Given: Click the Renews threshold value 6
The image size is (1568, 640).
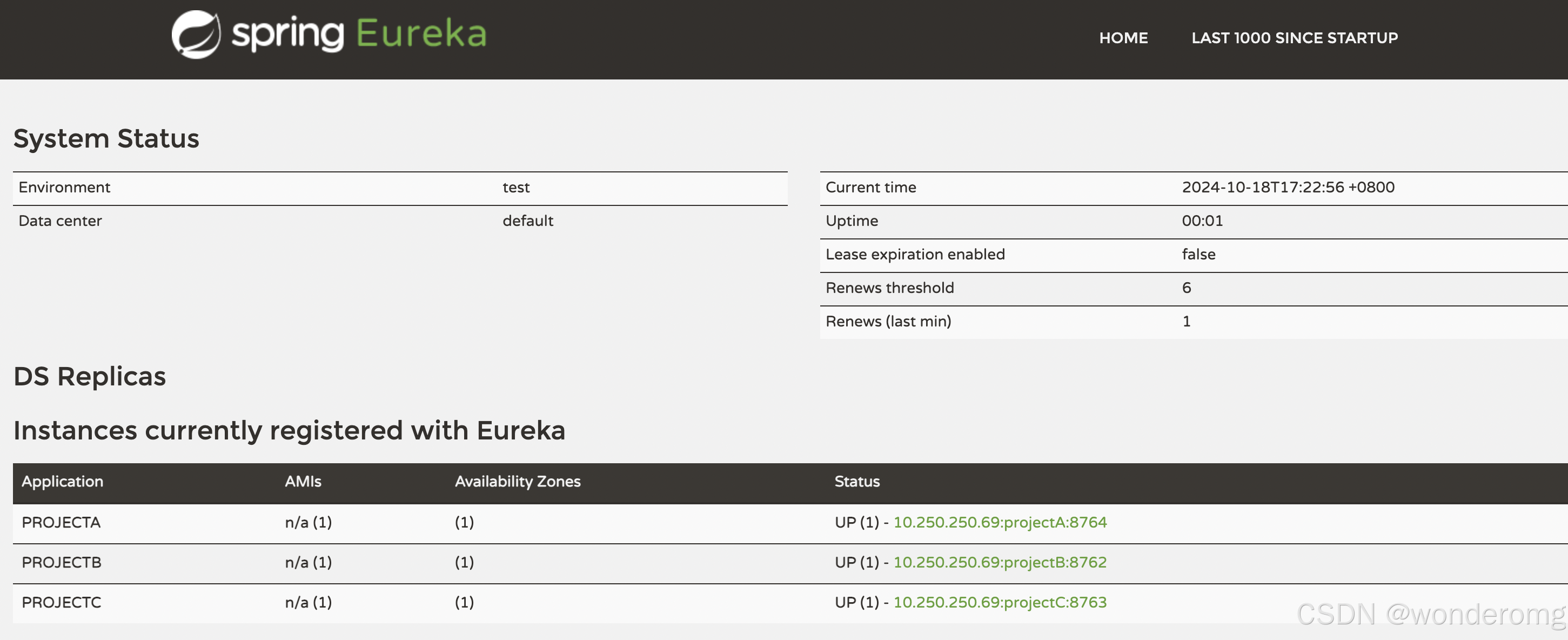Looking at the screenshot, I should tap(1187, 288).
